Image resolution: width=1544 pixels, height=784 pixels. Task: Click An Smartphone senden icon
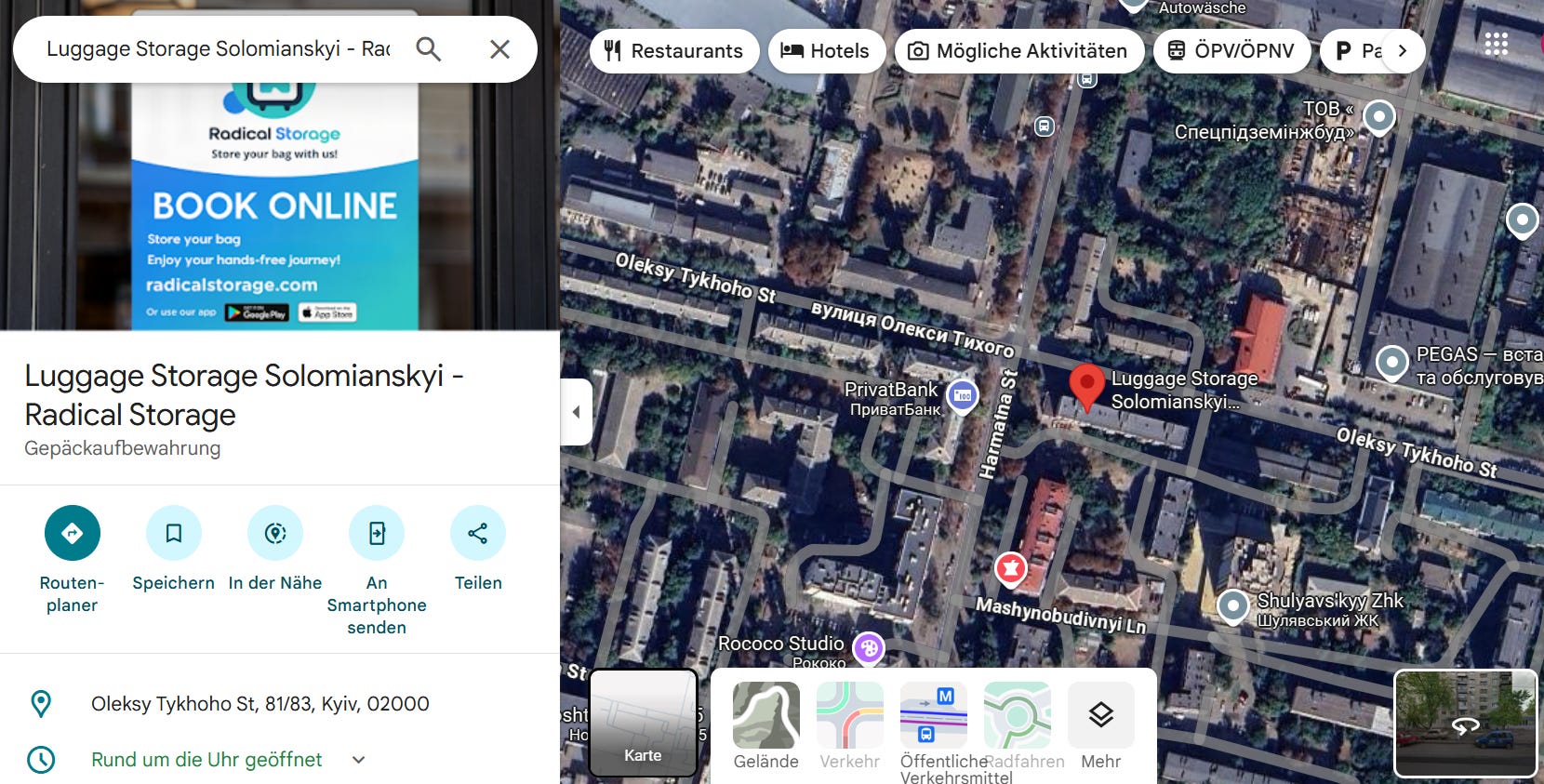click(x=377, y=533)
